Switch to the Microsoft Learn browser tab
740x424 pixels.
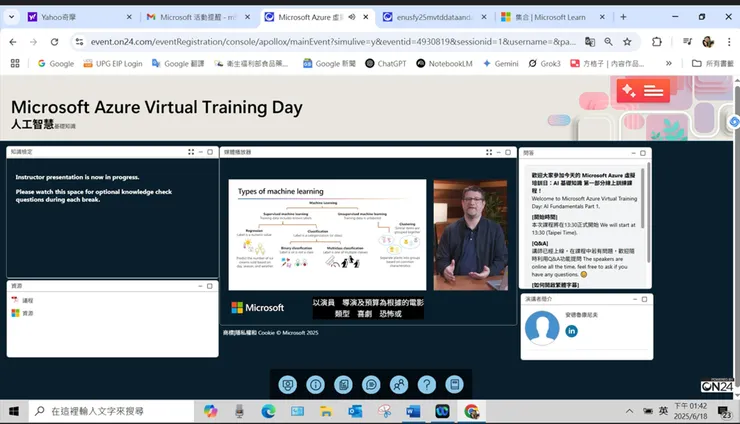point(547,17)
